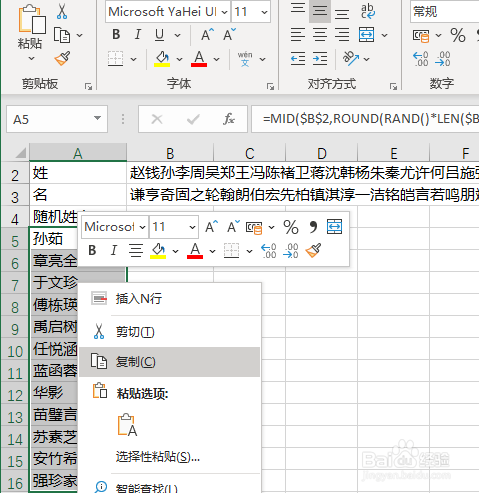Screen dimensions: 479x493
Task: Click the text orientation icon in ribbon
Action: point(351,58)
